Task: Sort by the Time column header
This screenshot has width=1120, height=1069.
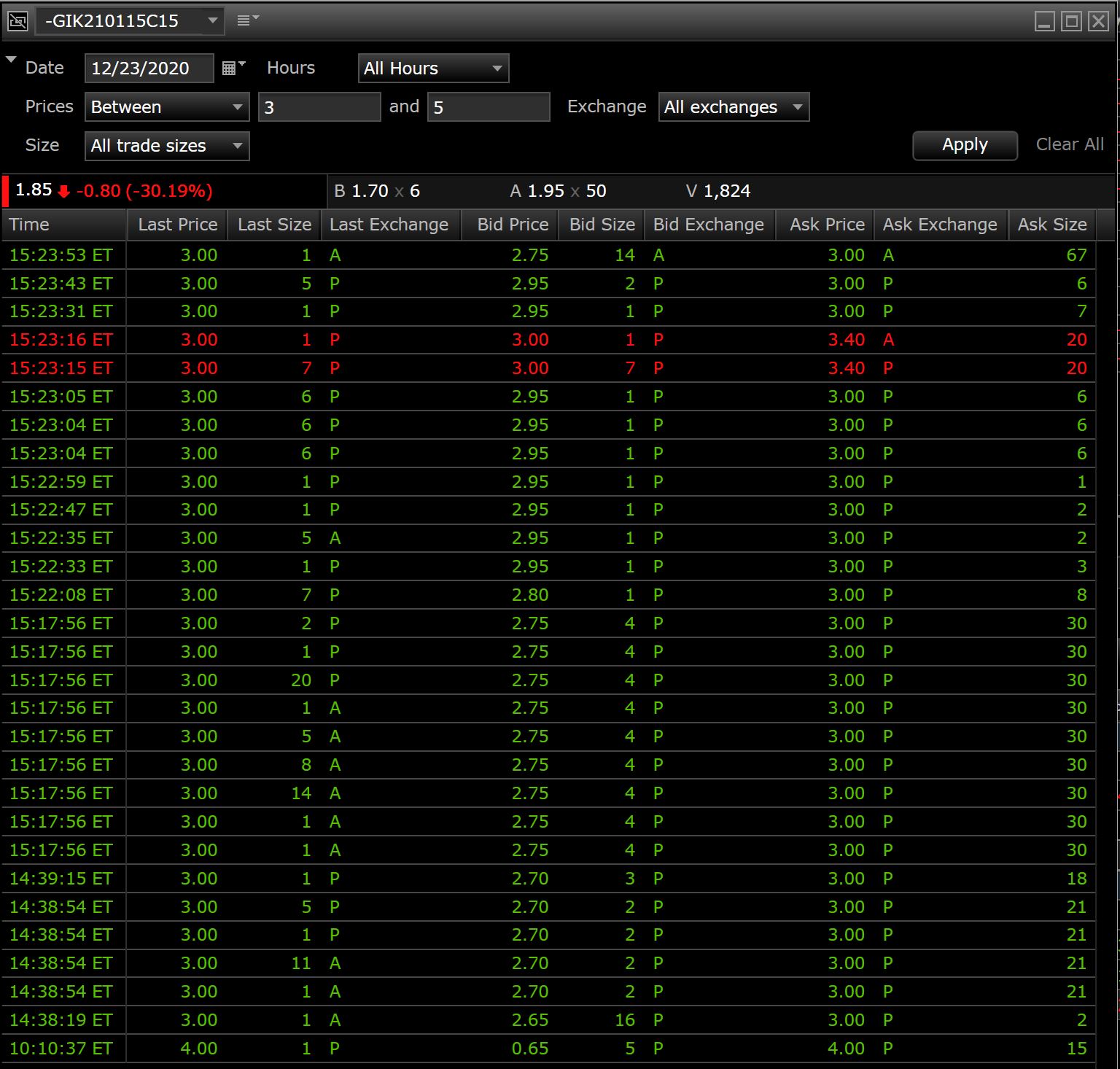Action: tap(64, 225)
